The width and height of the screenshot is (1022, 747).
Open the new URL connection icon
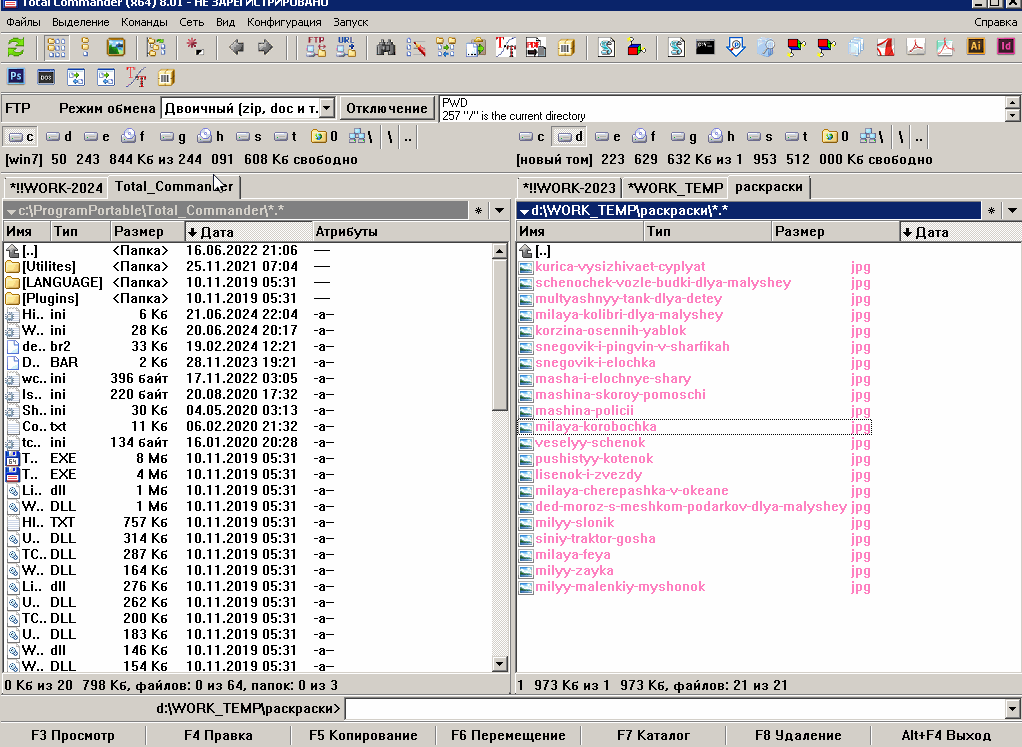click(346, 48)
